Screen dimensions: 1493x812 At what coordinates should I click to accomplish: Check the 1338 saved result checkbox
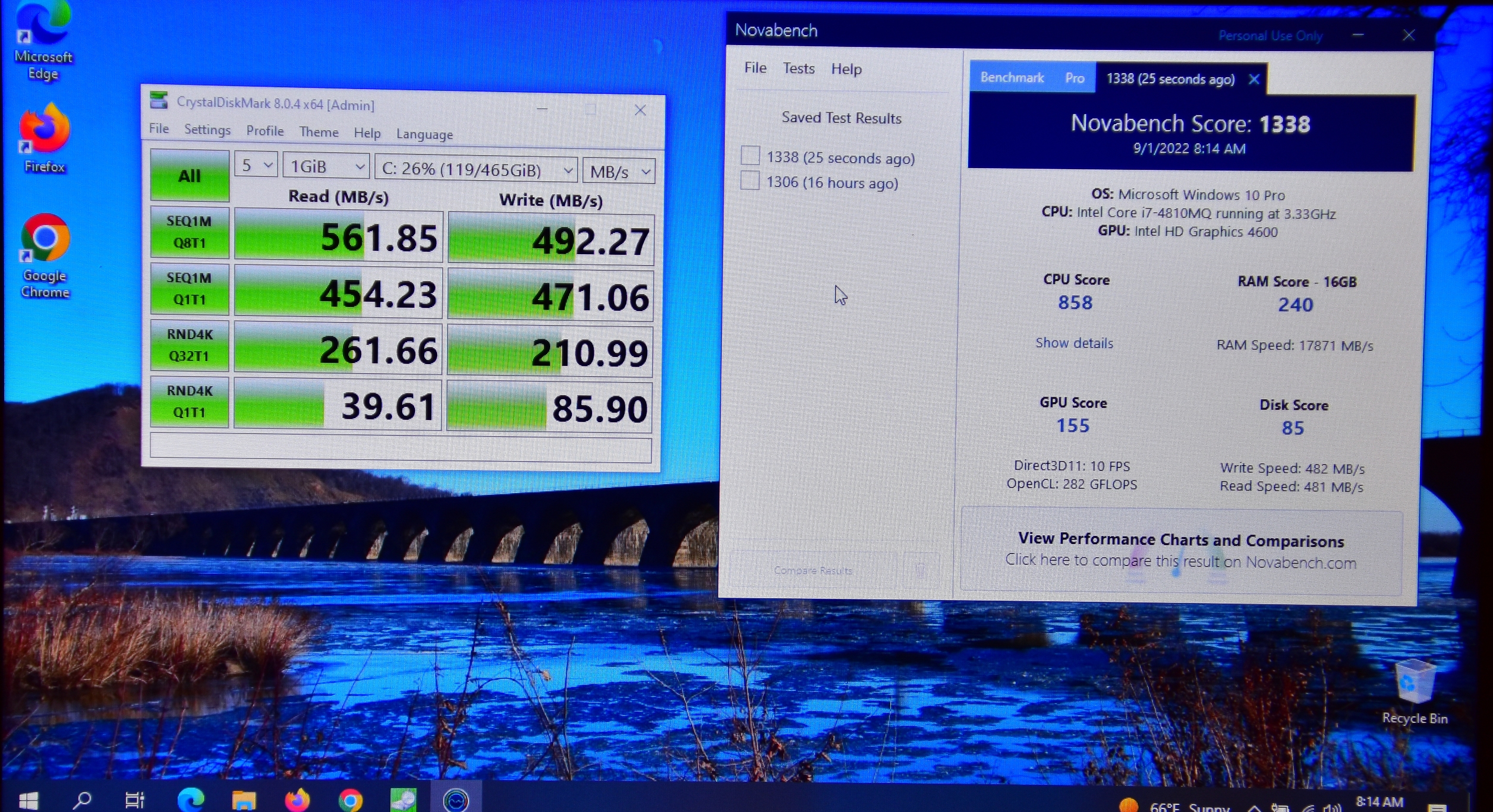[x=750, y=156]
